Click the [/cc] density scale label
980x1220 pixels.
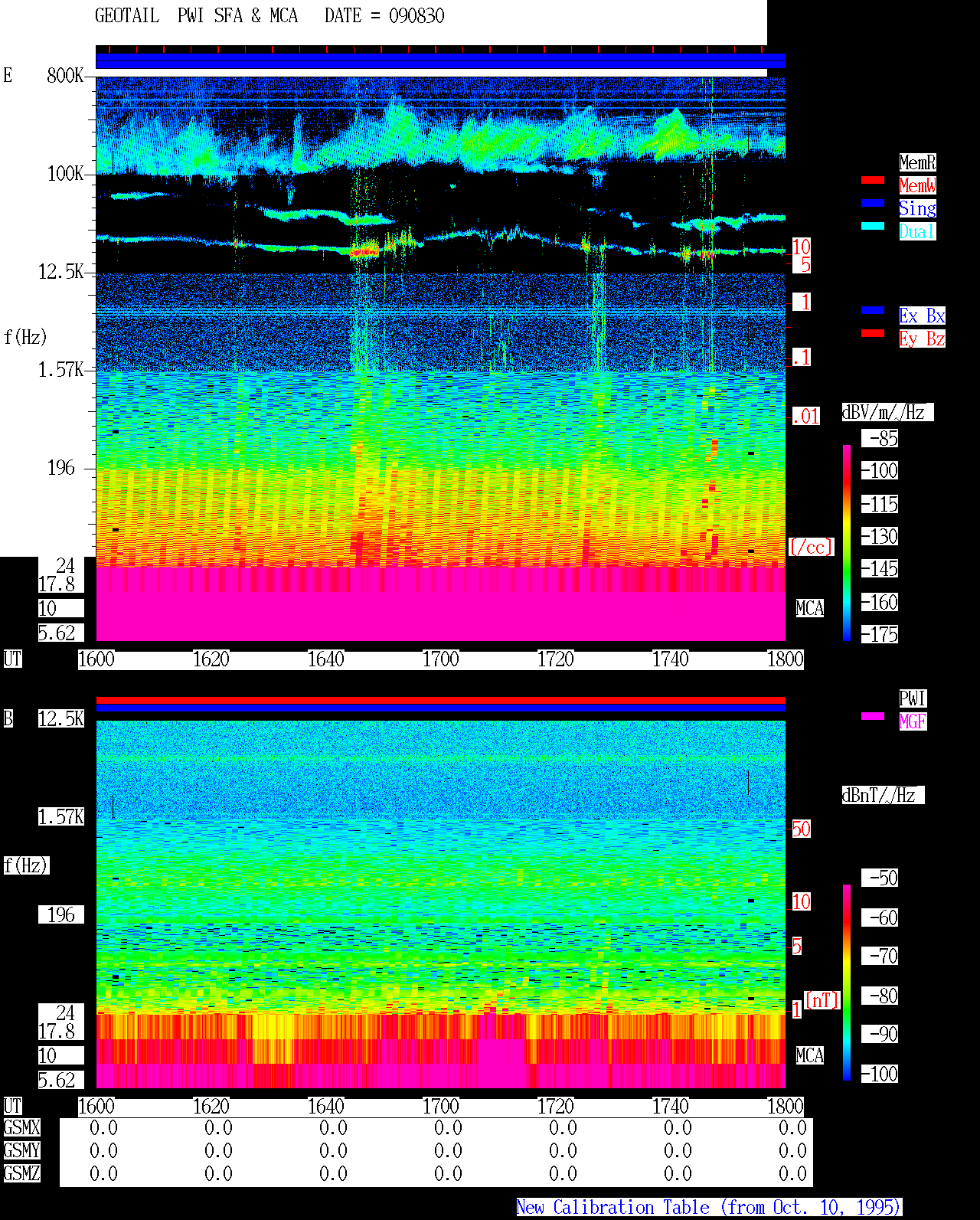pyautogui.click(x=812, y=547)
